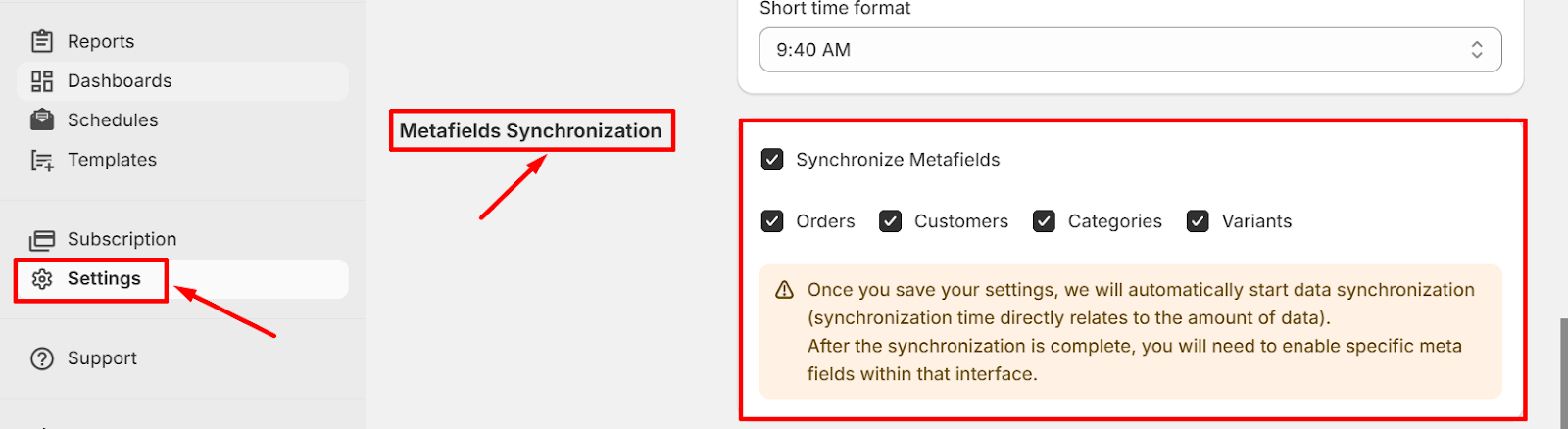Toggle the Customers checkbox
The image size is (1568, 429).
890,221
